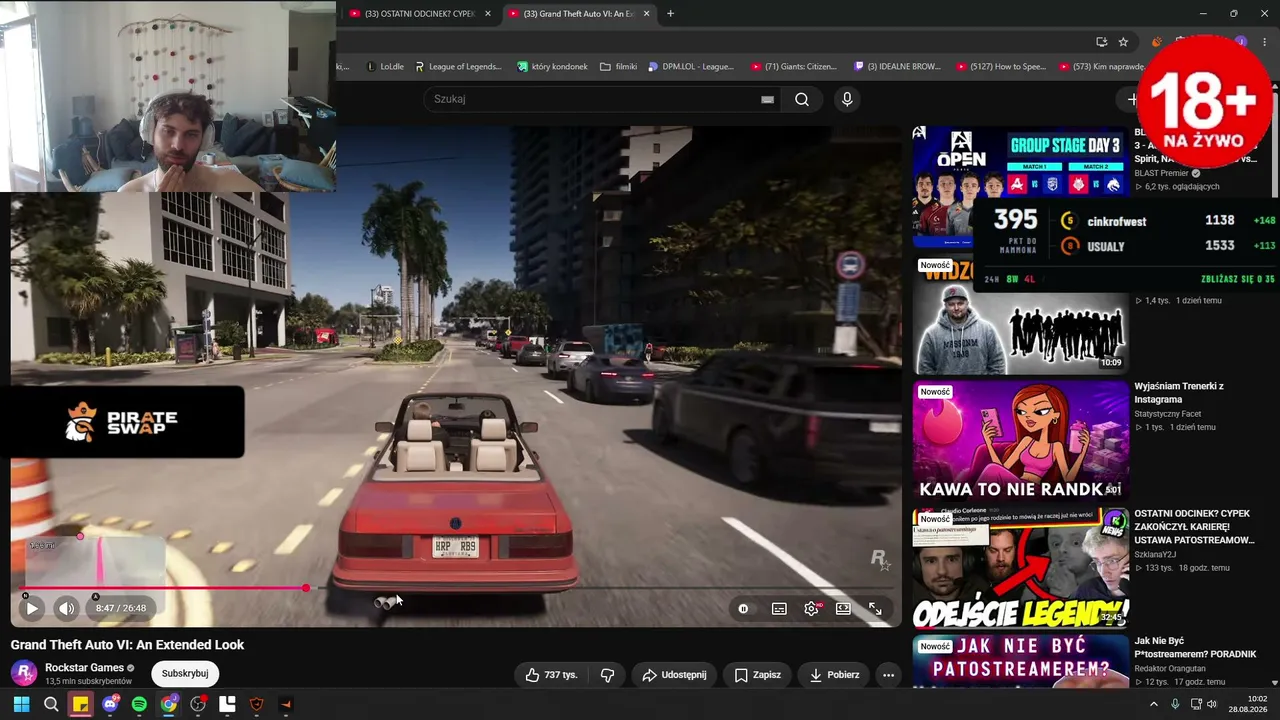
Task: Open video player settings gear
Action: coord(811,608)
